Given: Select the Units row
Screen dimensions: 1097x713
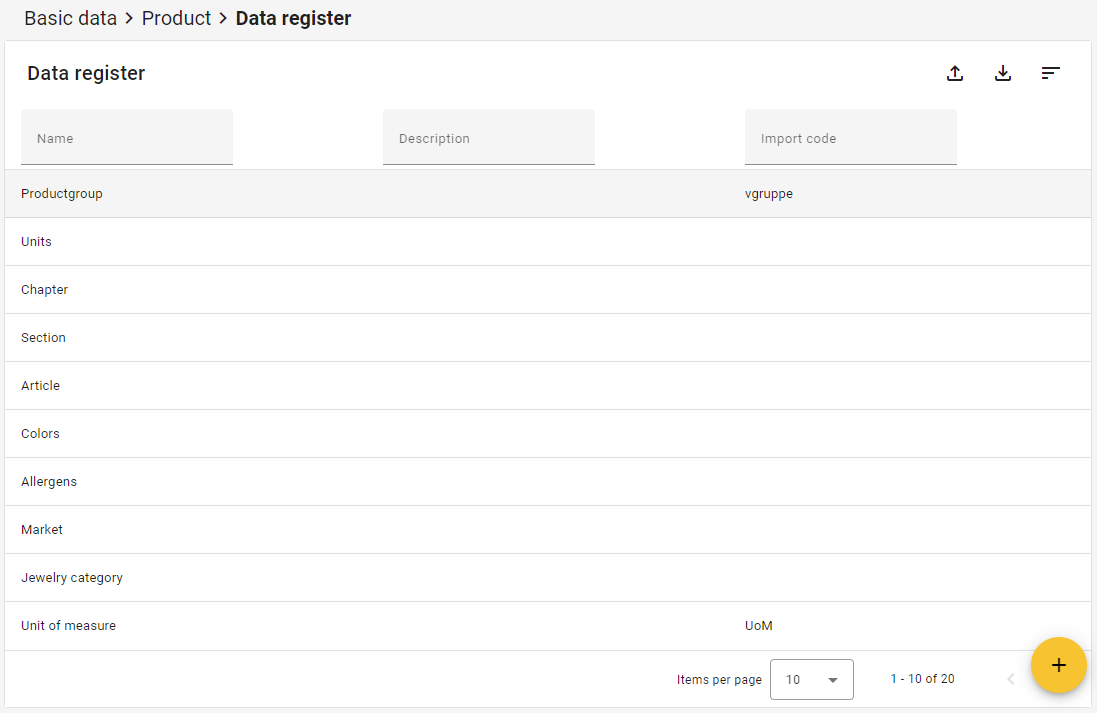Looking at the screenshot, I should 36,241.
